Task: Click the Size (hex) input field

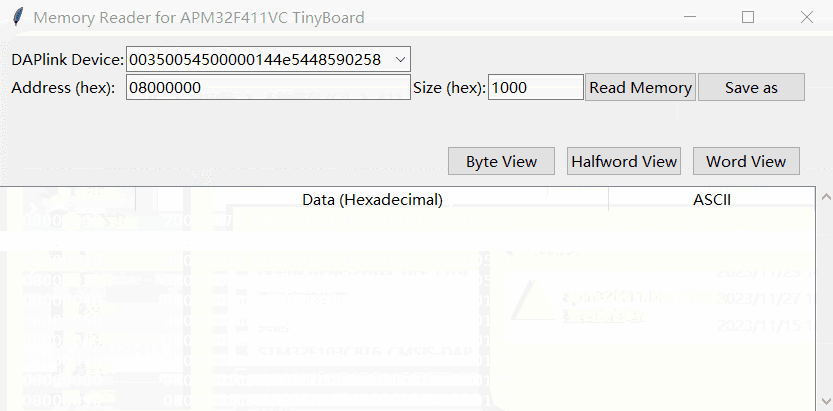Action: pyautogui.click(x=536, y=87)
